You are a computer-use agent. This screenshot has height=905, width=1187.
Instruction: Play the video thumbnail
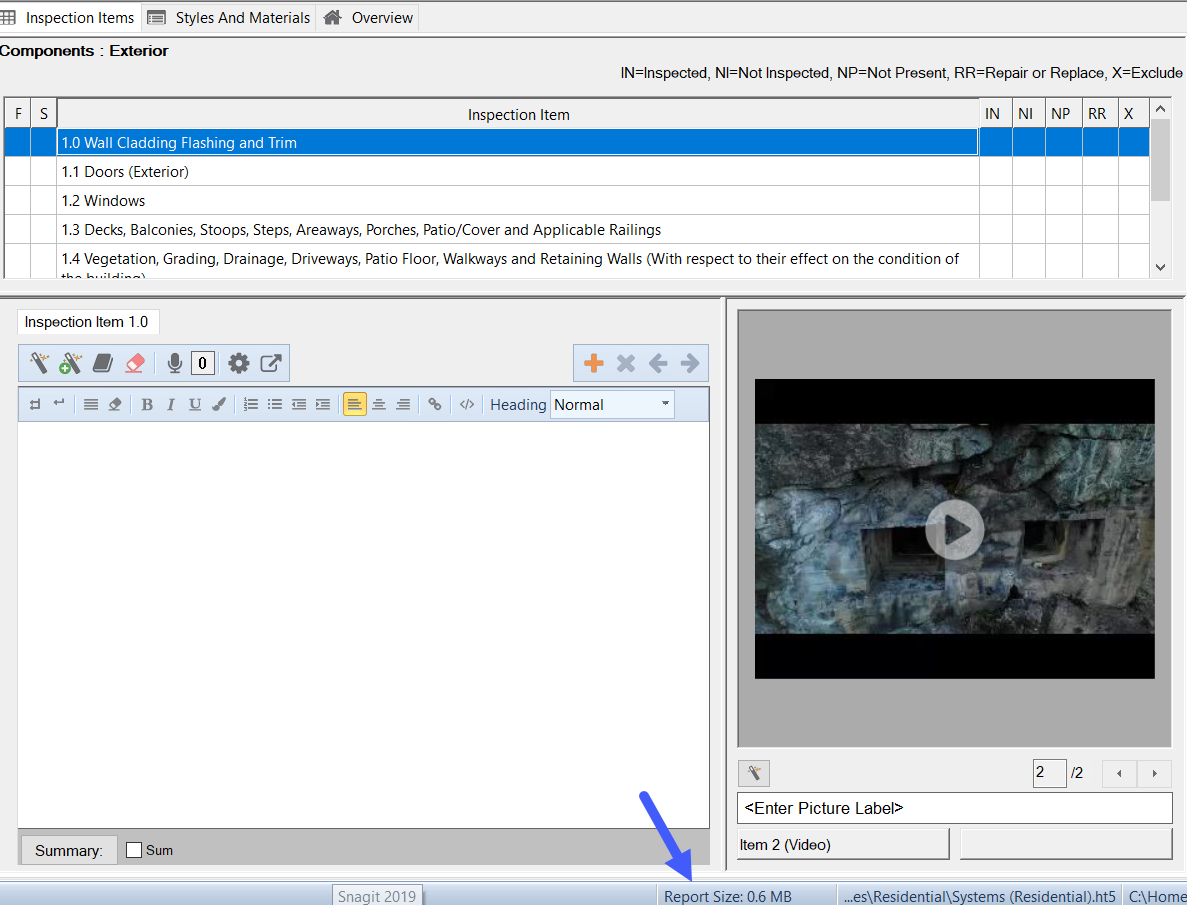pos(954,529)
